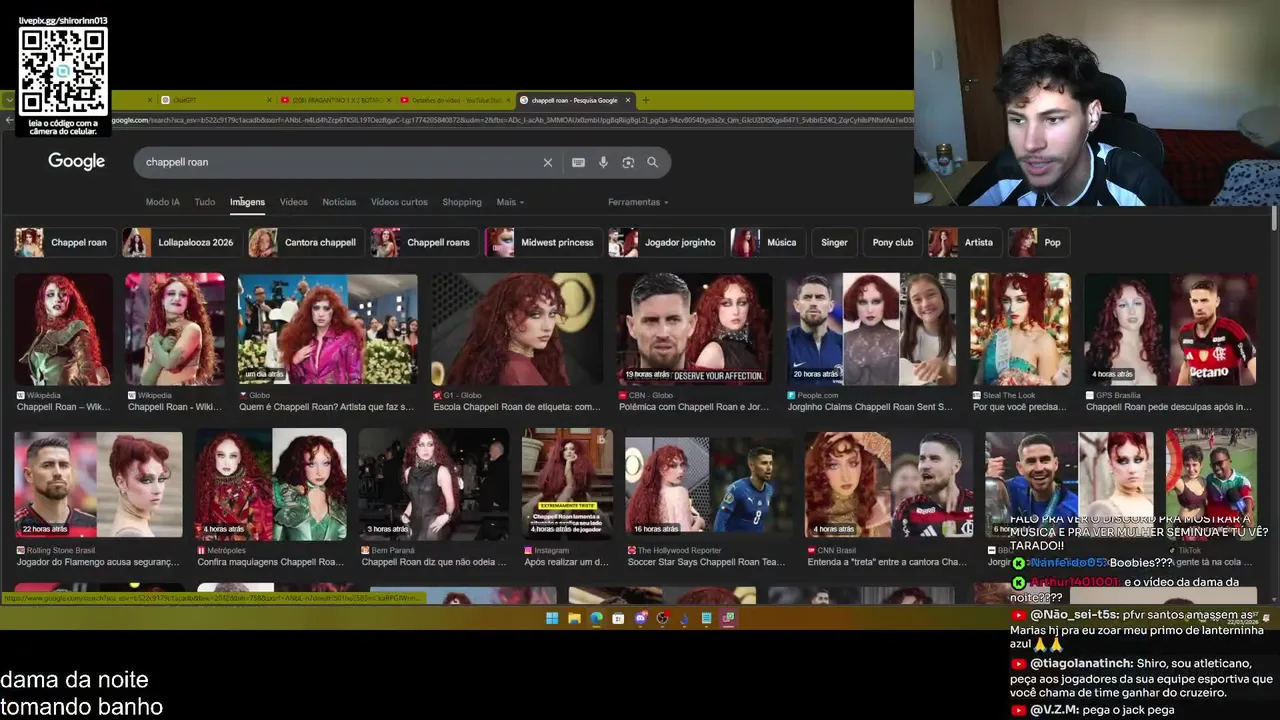Open a new browser tab with plus button
1280x720 pixels.
645,100
